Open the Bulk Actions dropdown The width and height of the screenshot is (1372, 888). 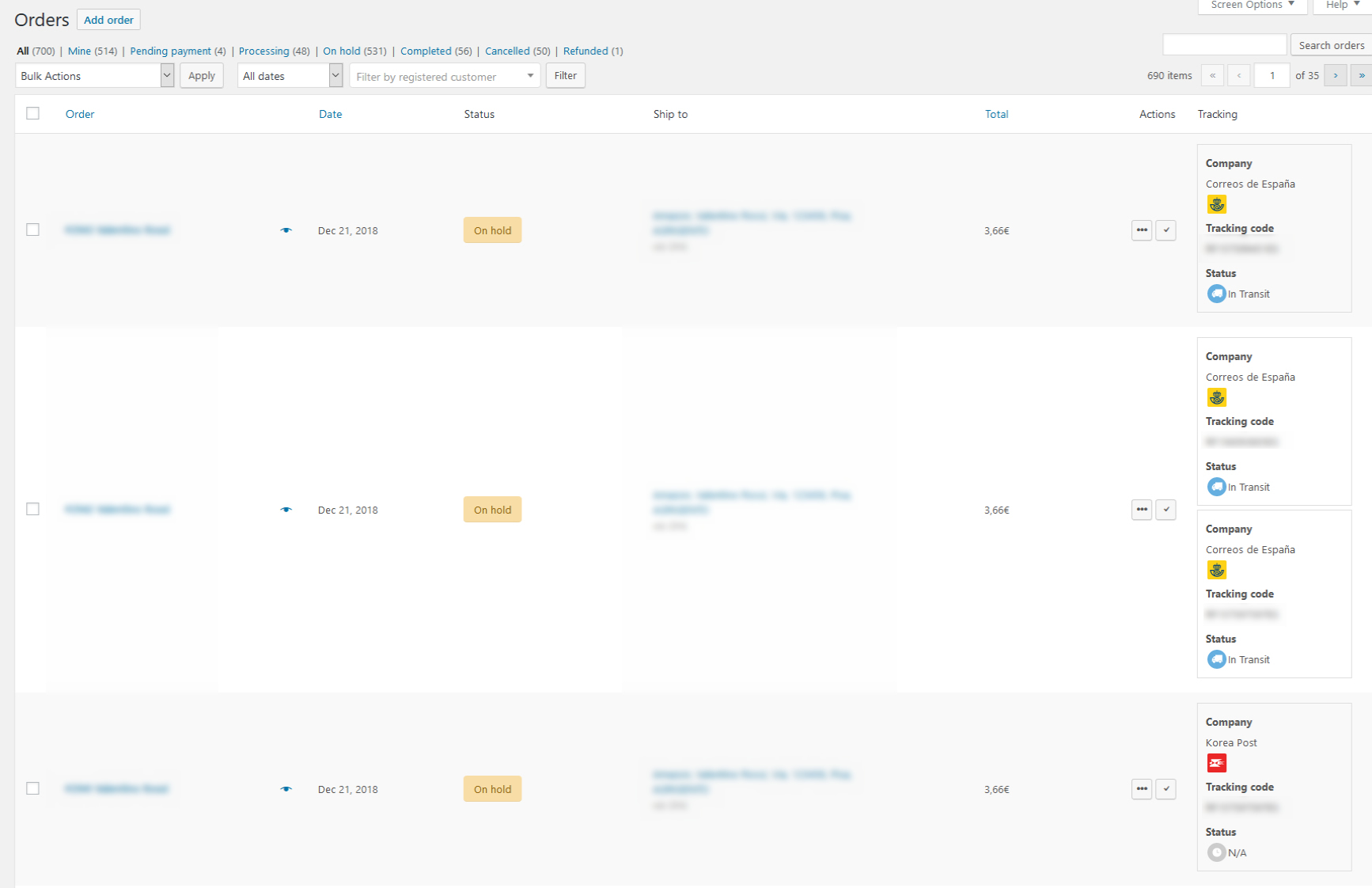[x=94, y=76]
